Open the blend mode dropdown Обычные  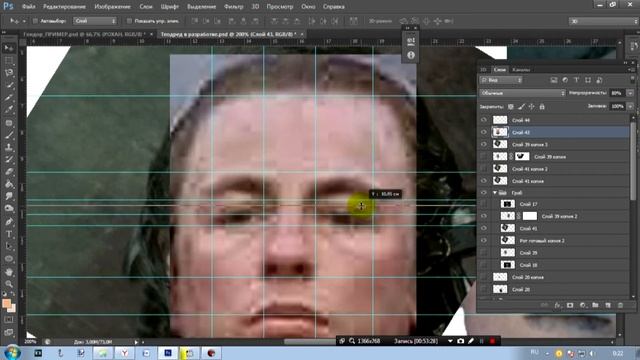point(522,93)
